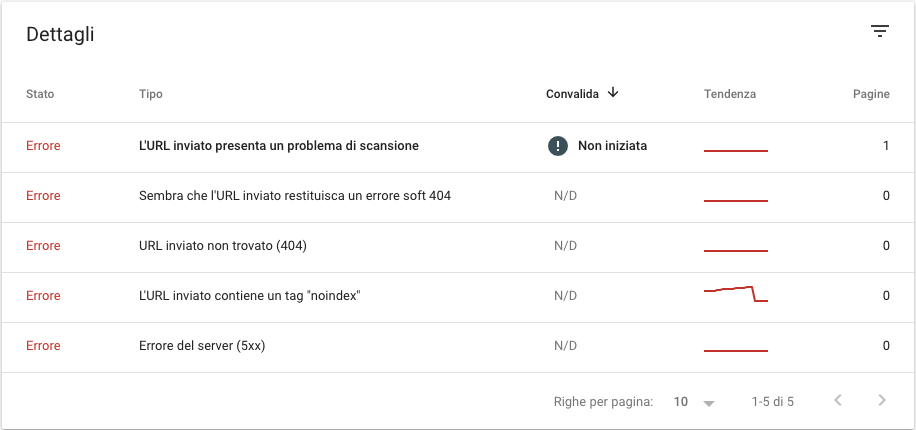Viewport: 916px width, 430px height.
Task: Open the rows per page dropdown arrow
Action: (709, 403)
